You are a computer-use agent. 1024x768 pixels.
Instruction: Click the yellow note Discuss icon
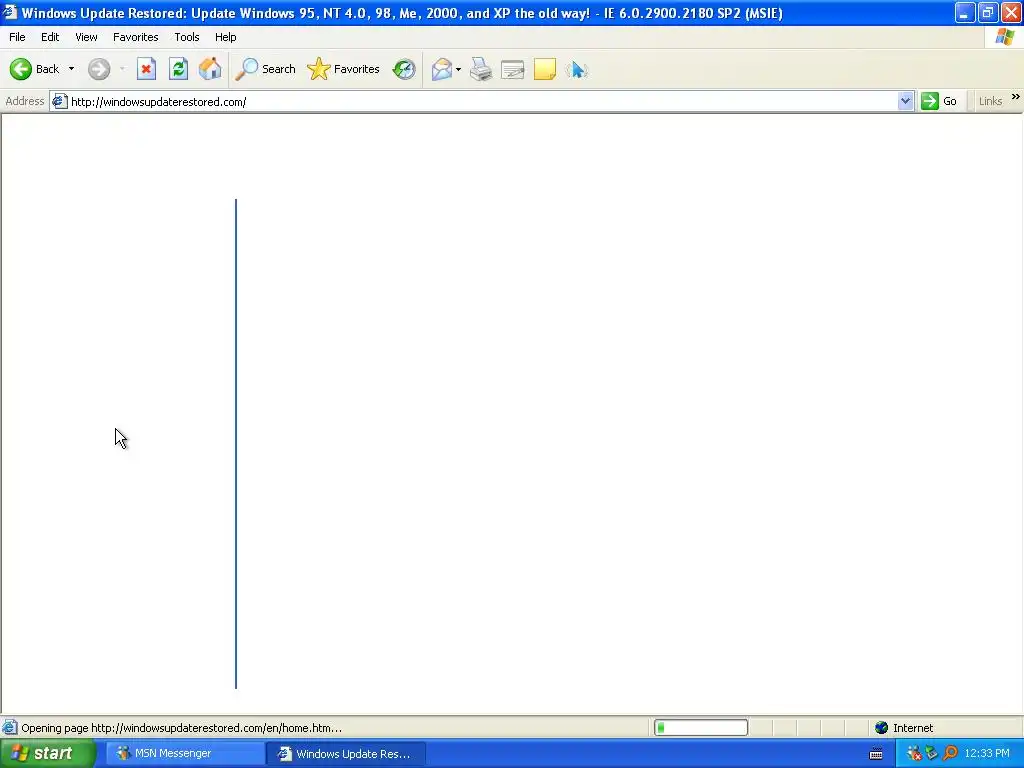pos(545,69)
